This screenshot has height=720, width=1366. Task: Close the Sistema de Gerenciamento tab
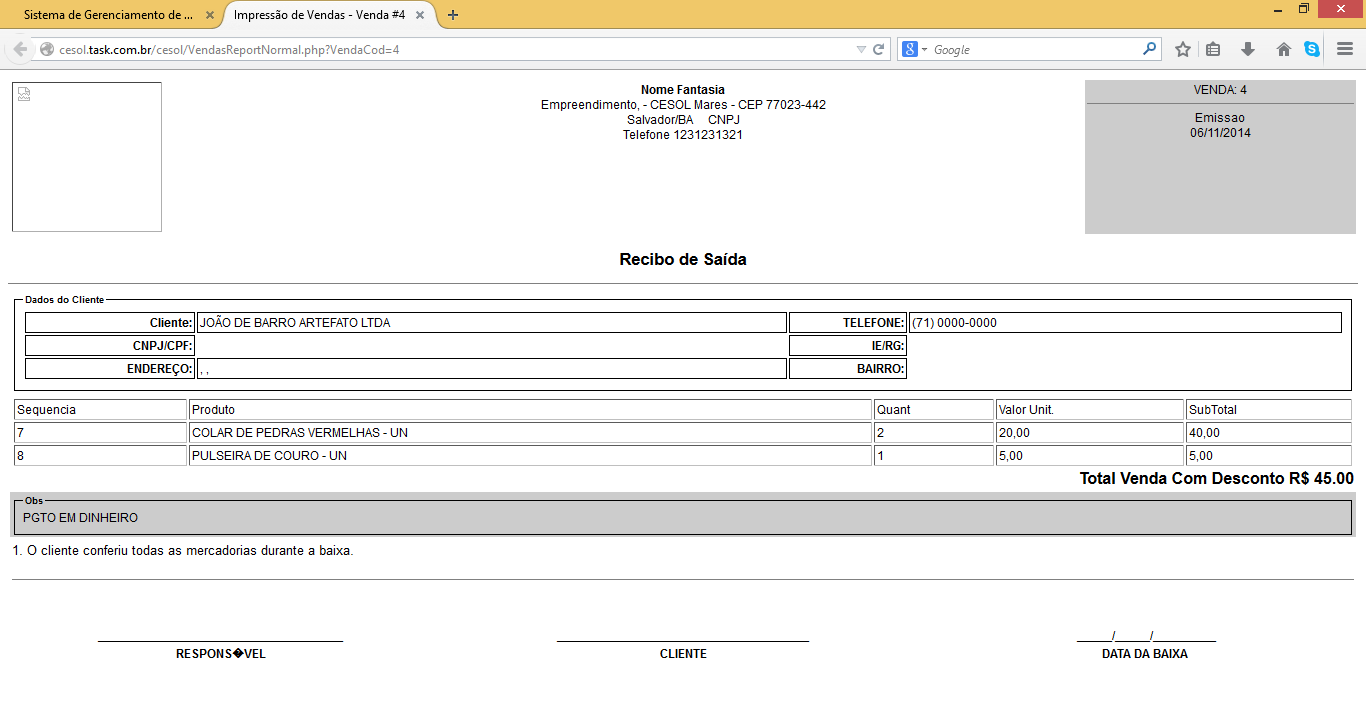tap(210, 15)
